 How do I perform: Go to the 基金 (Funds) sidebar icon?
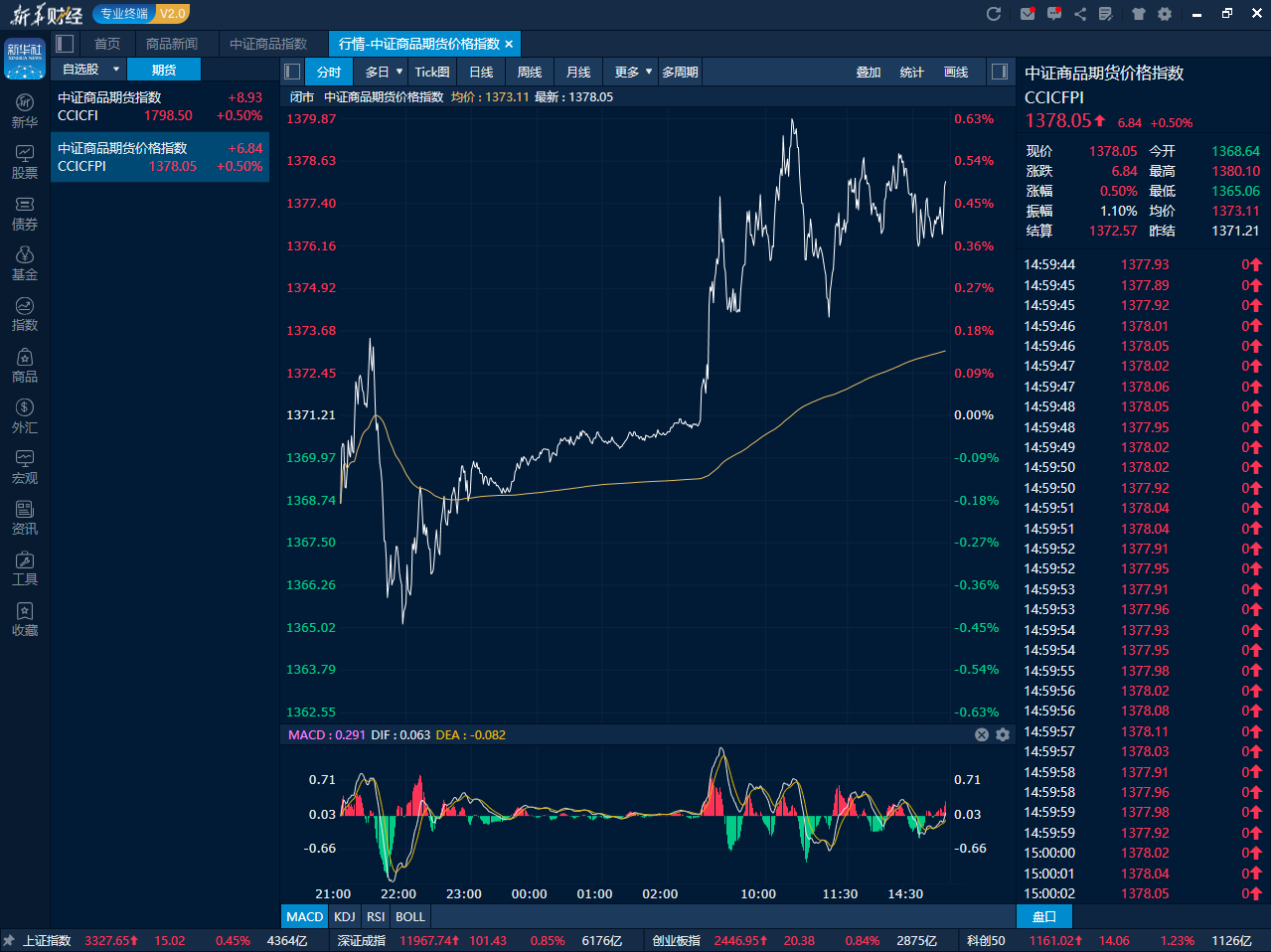tap(25, 263)
